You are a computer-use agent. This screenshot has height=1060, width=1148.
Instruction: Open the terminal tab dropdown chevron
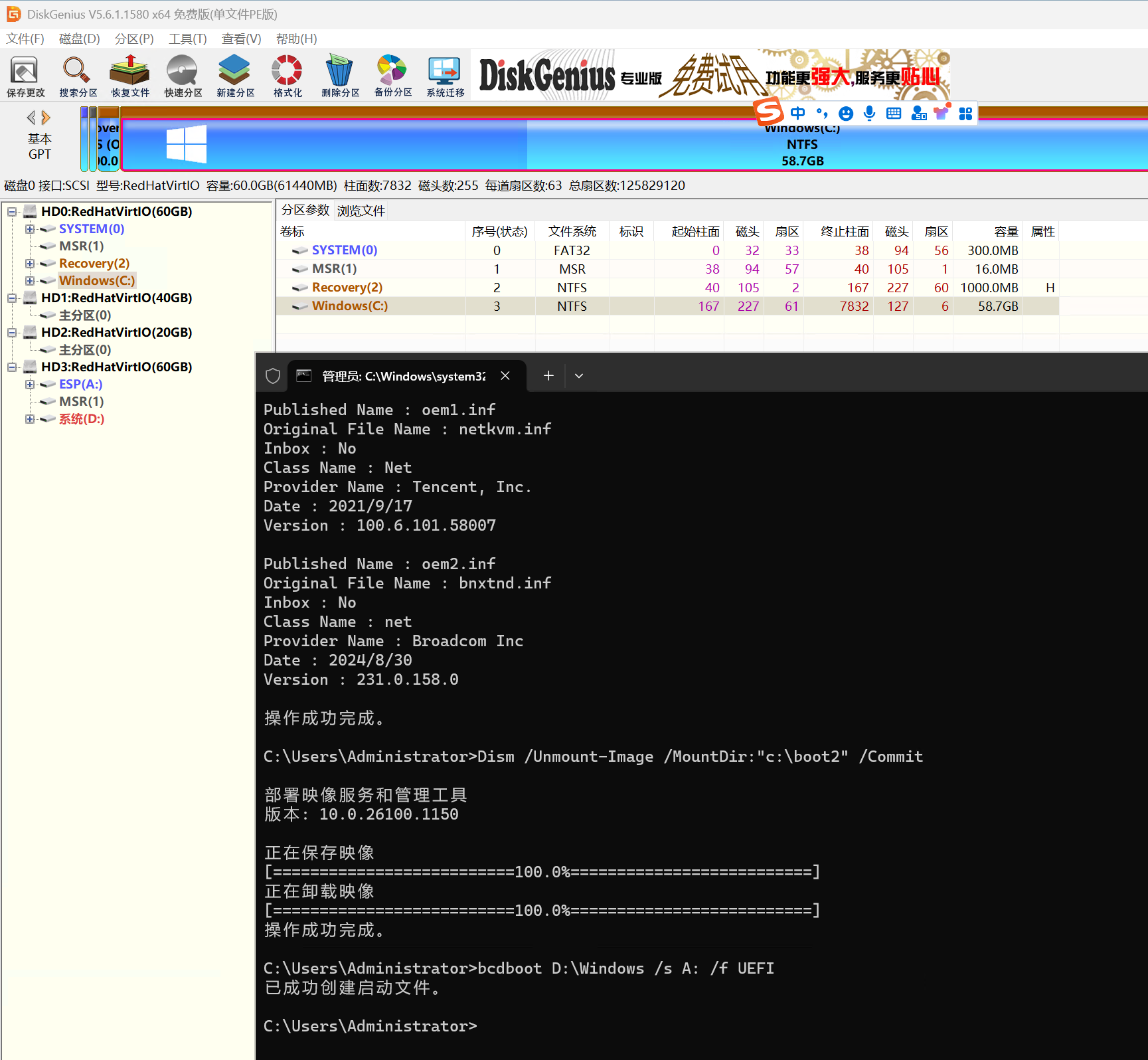point(579,376)
